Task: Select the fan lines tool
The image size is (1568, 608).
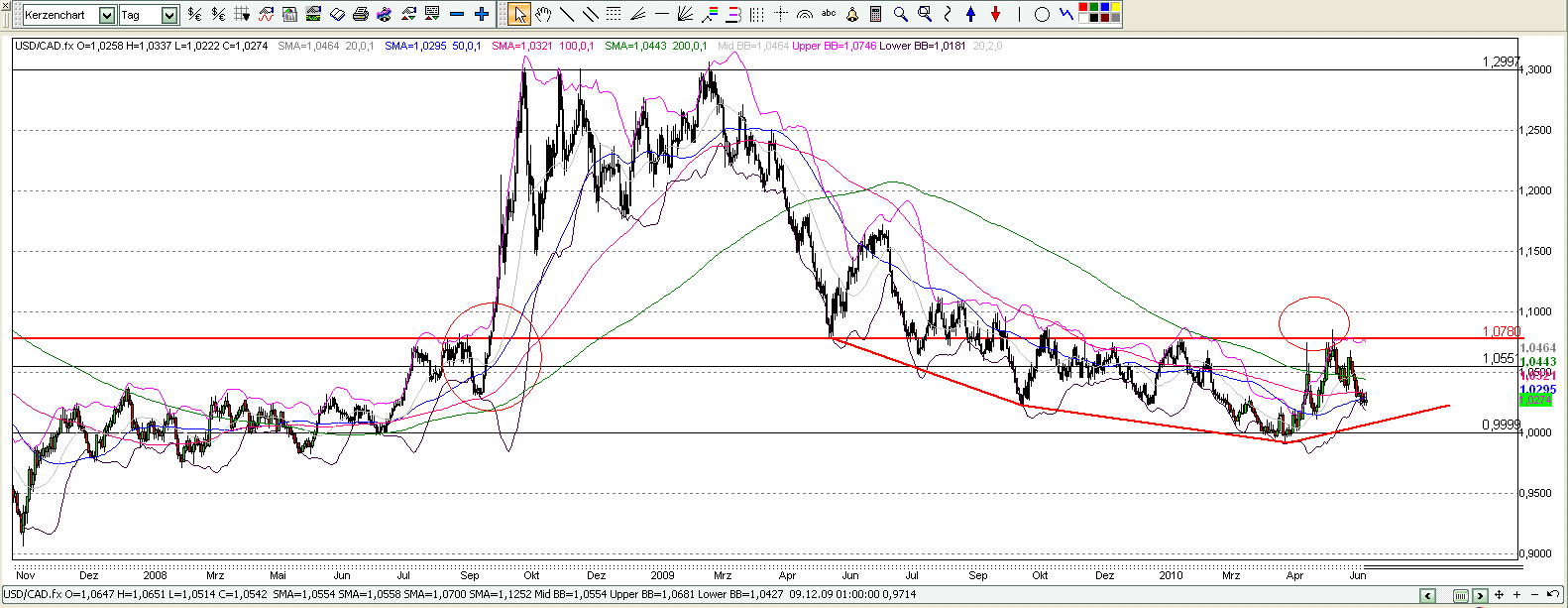Action: coord(685,14)
